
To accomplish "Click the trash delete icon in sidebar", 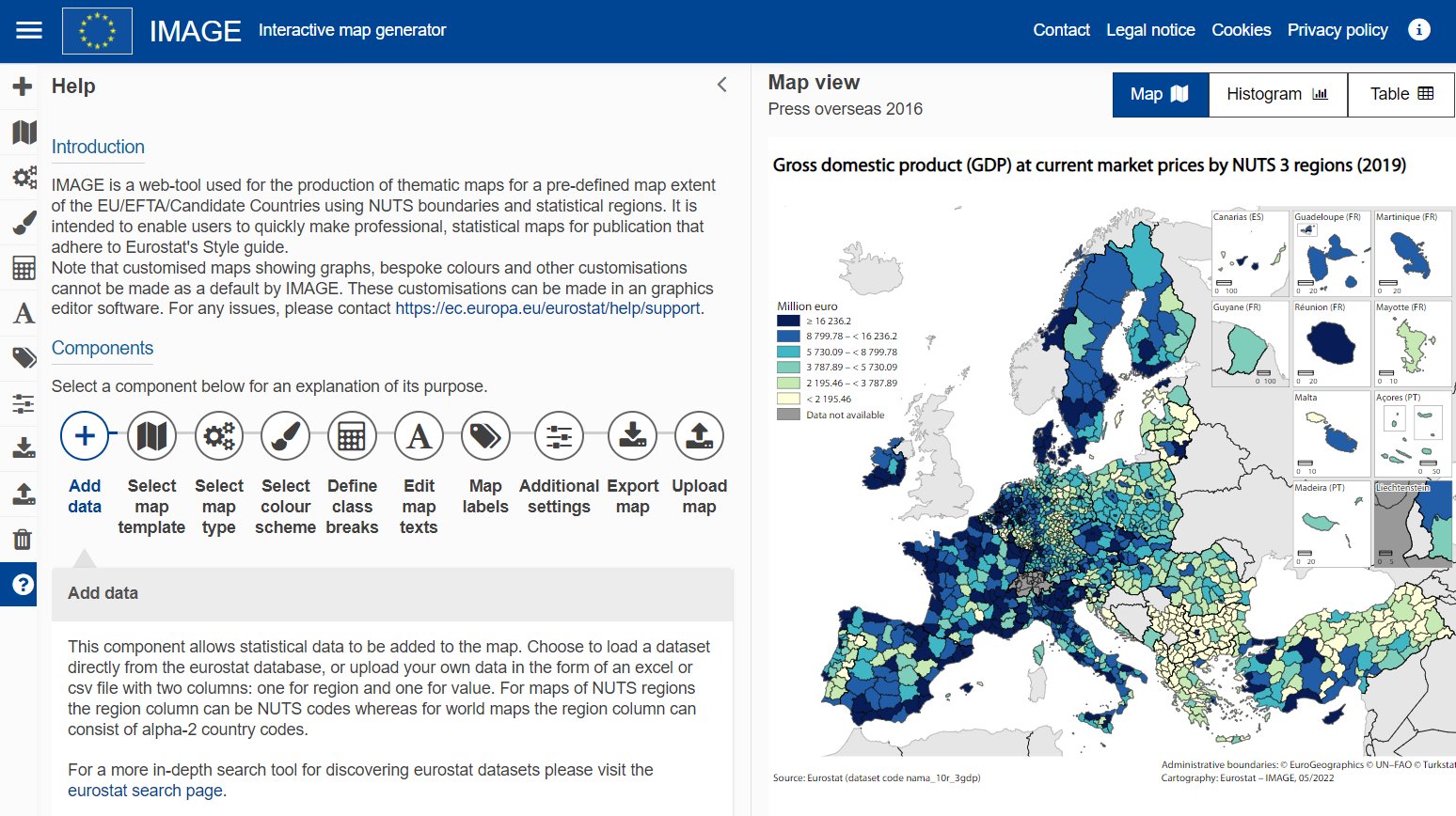I will point(23,539).
